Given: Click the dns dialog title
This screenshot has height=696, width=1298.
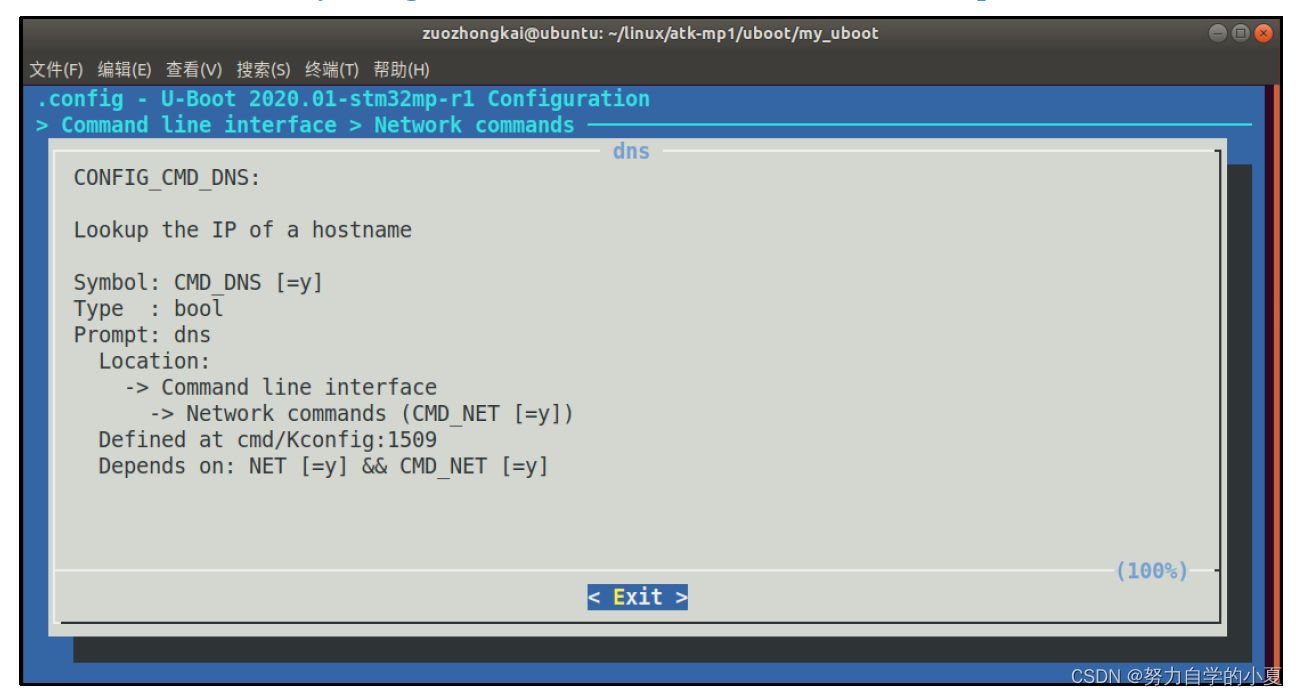Looking at the screenshot, I should pos(631,151).
